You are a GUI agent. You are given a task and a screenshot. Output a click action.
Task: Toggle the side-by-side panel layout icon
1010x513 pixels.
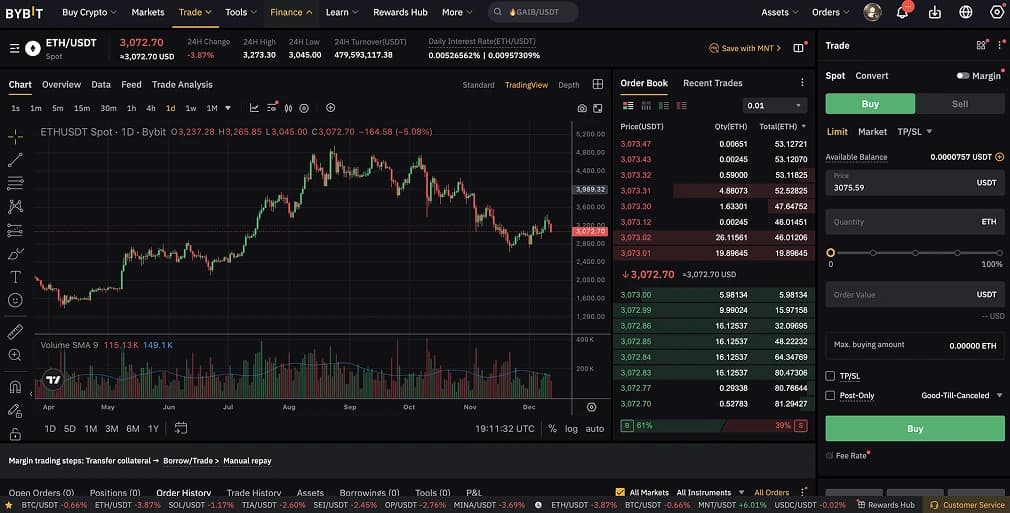tap(798, 48)
